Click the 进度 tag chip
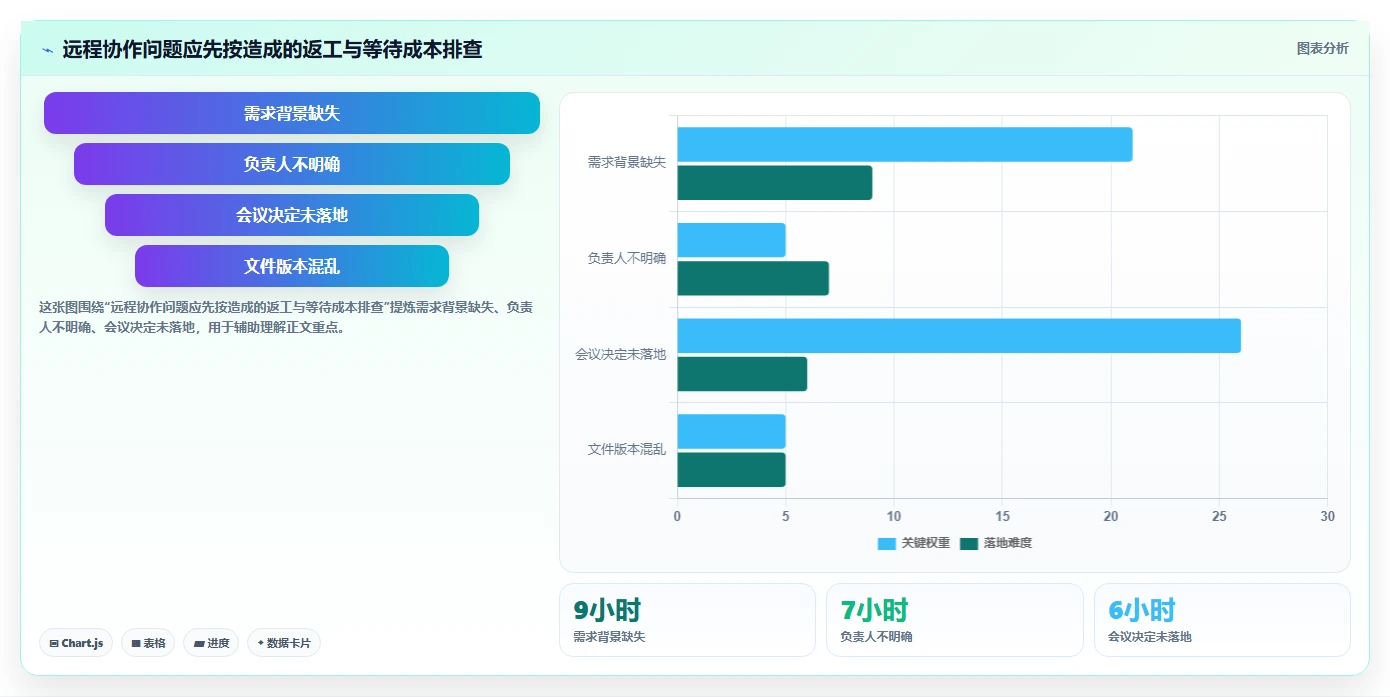The image size is (1390, 697). (211, 643)
